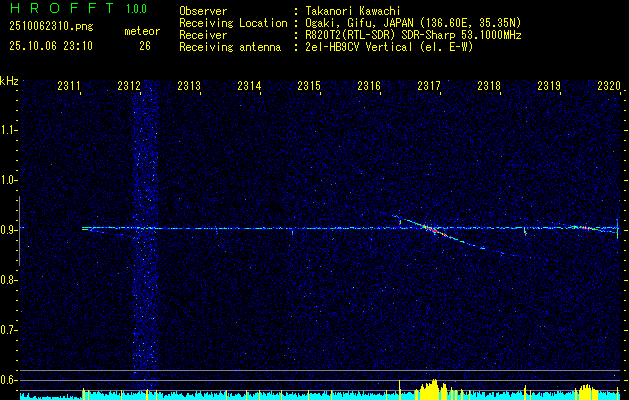Click the 1.1 frequency axis label
The image size is (629, 400).
[x=8, y=130]
